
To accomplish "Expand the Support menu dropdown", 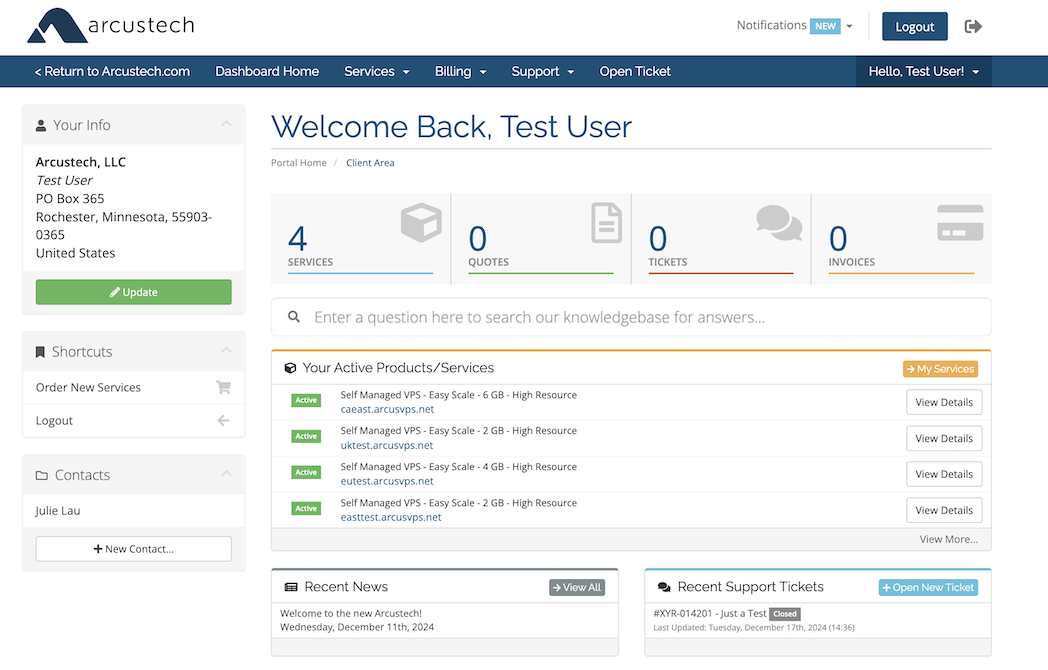I will tap(542, 72).
